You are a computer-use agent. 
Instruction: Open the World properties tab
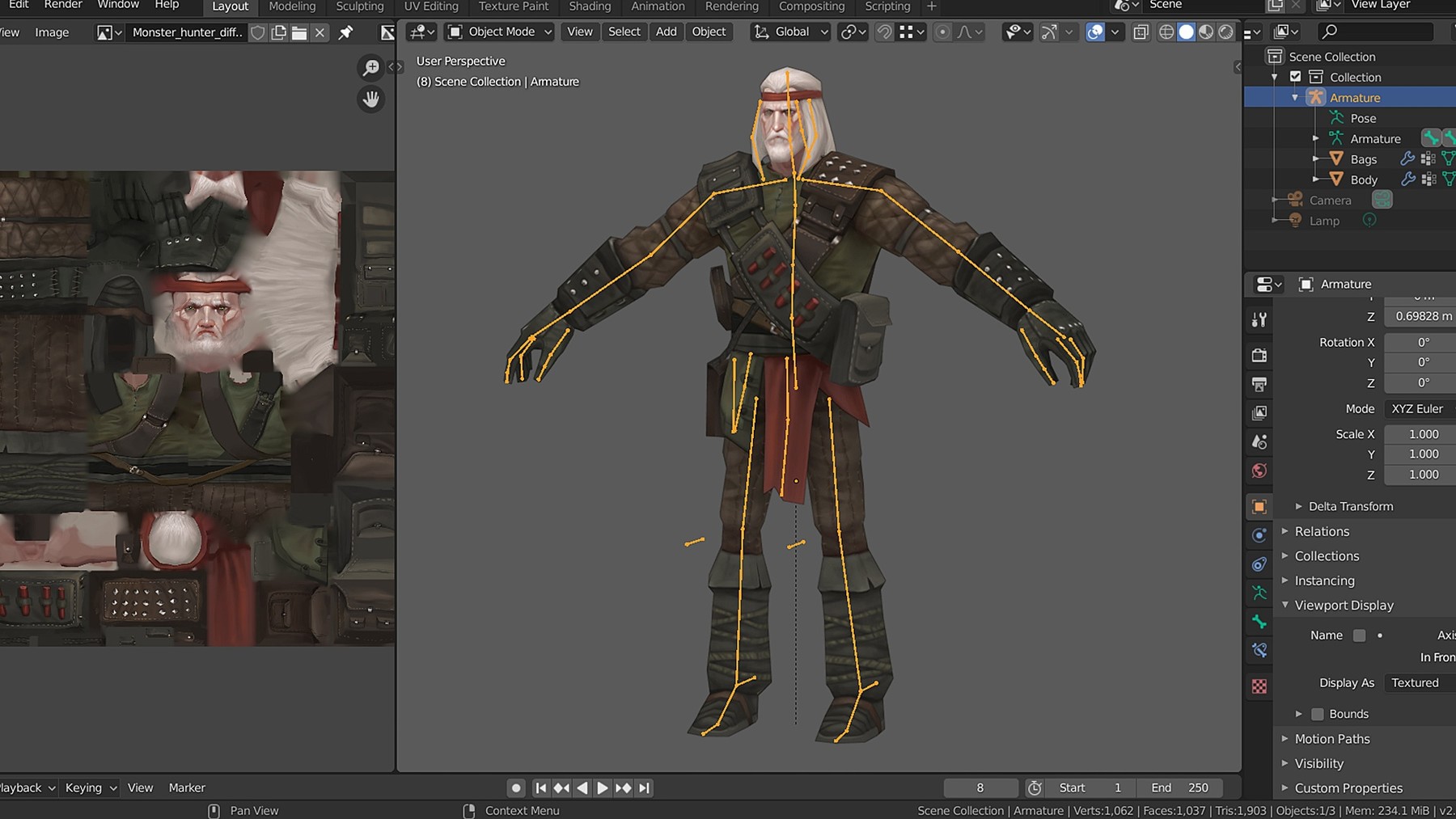click(x=1259, y=471)
